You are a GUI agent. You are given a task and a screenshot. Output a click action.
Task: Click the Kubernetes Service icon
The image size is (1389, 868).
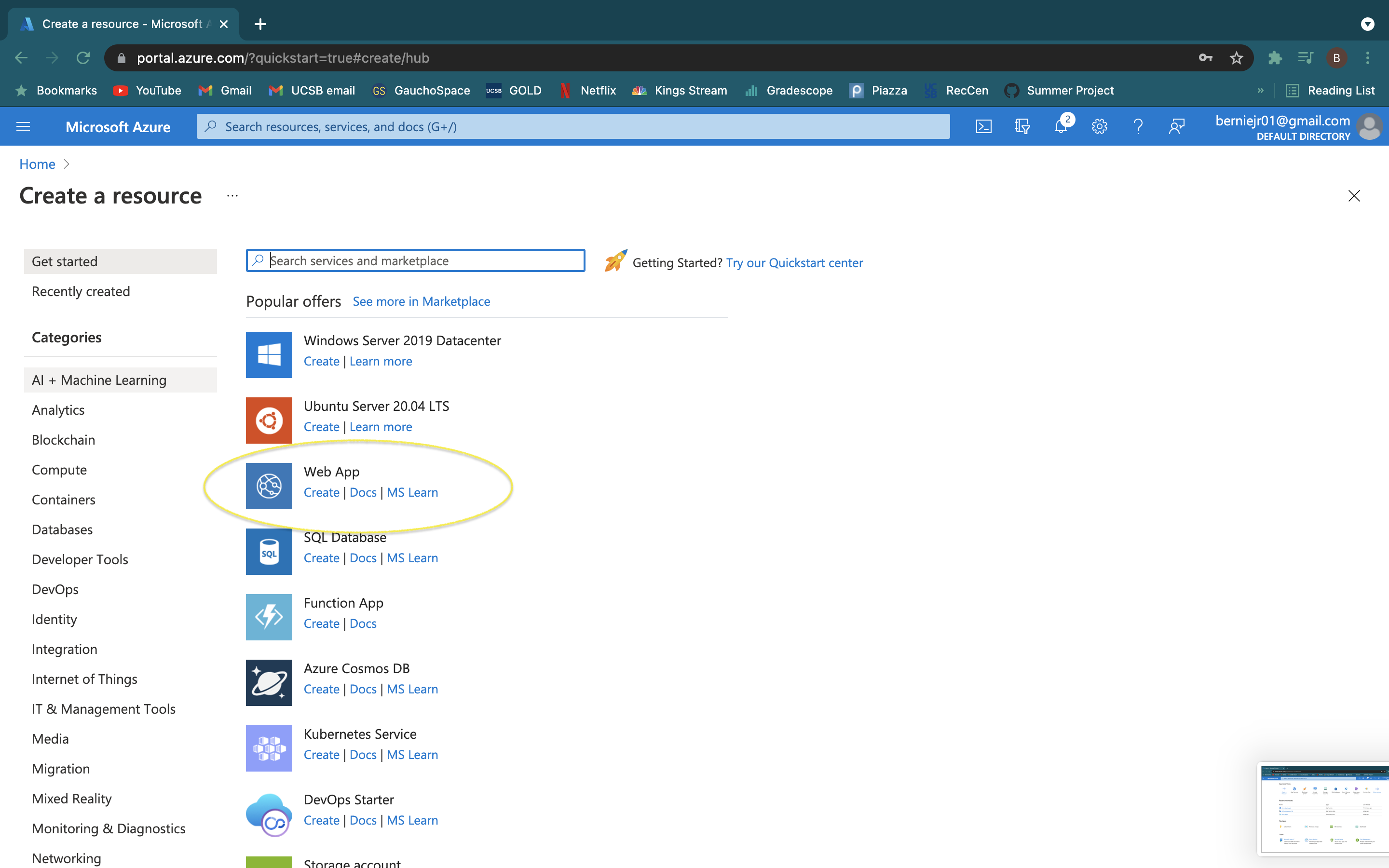click(269, 748)
